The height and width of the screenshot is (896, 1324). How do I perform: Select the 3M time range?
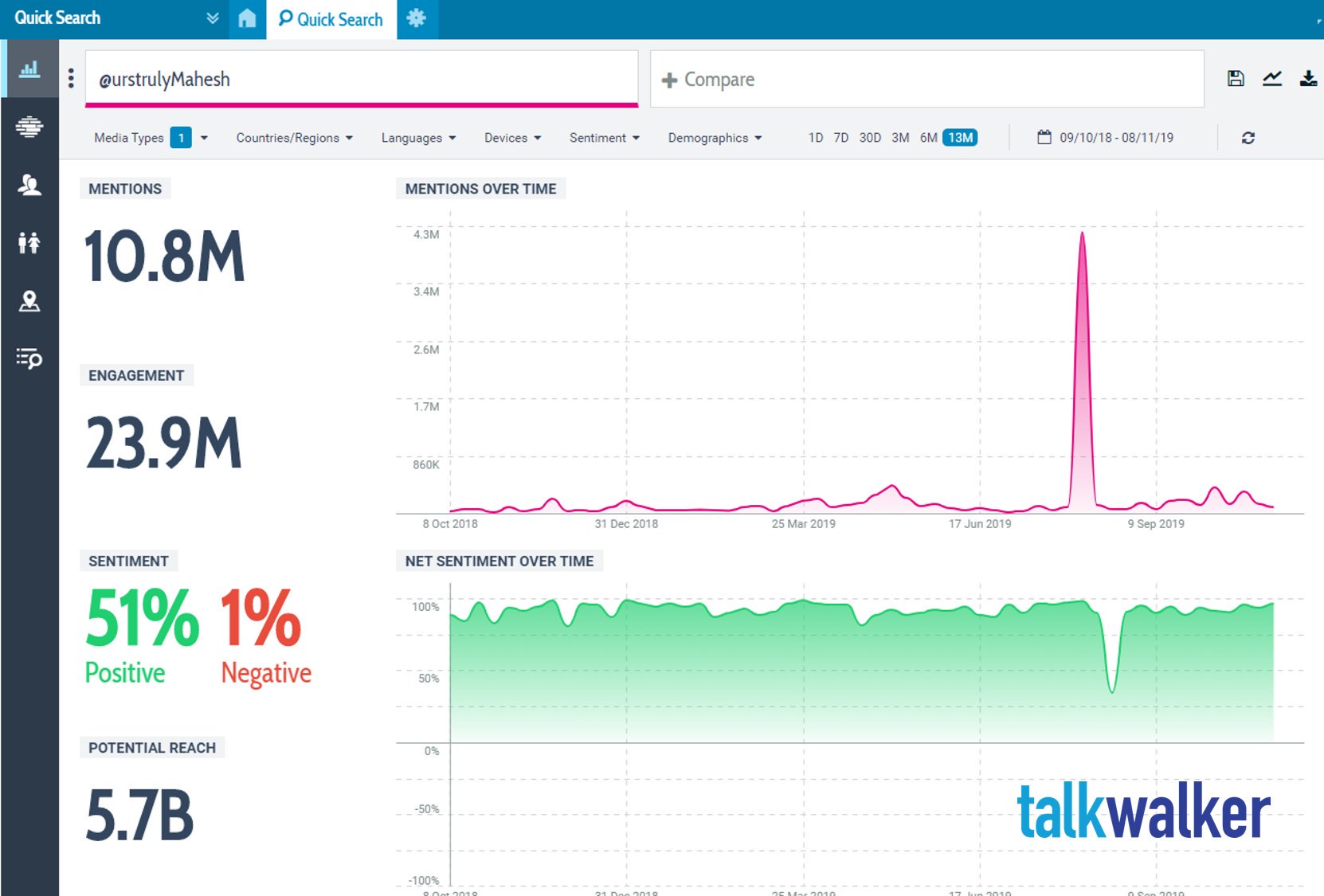tap(900, 138)
